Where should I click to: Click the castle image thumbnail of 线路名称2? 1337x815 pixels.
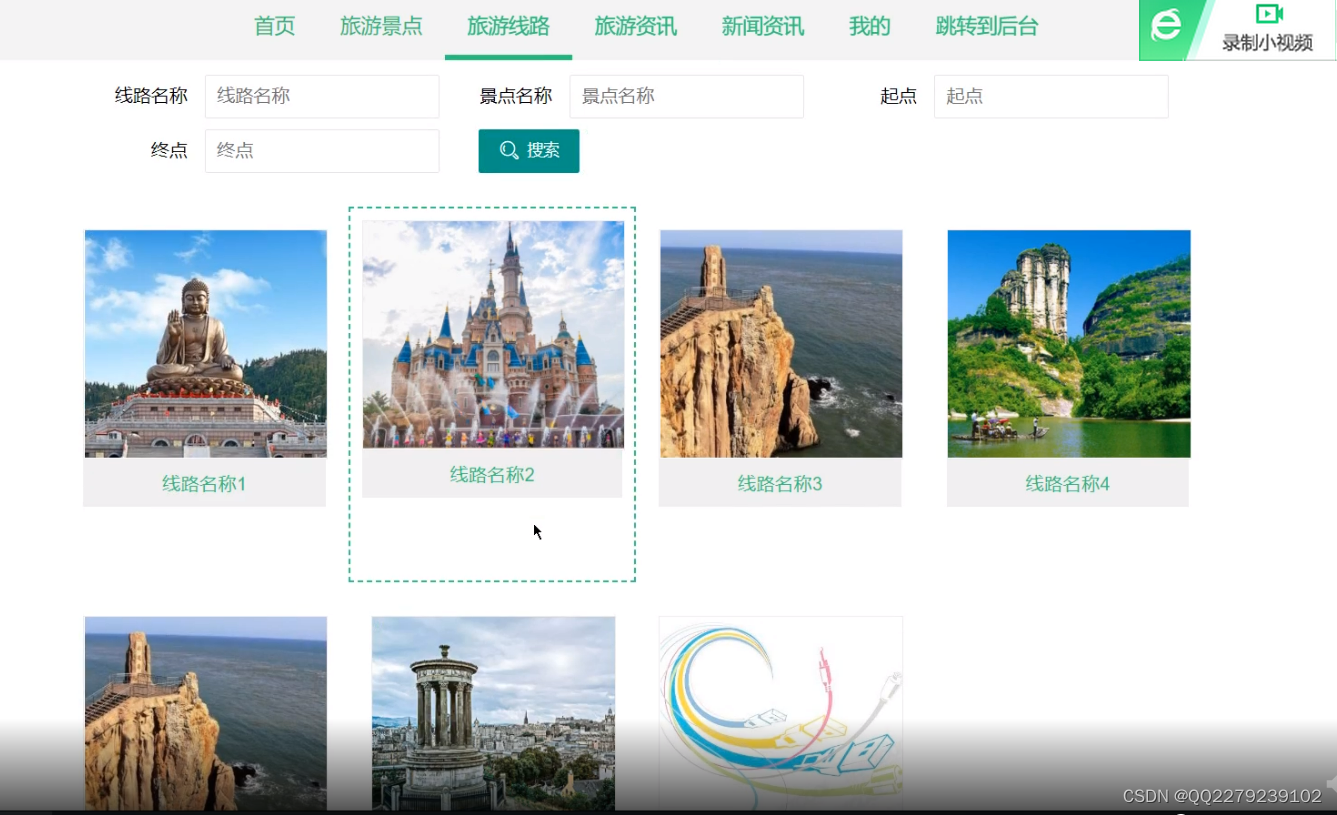492,334
